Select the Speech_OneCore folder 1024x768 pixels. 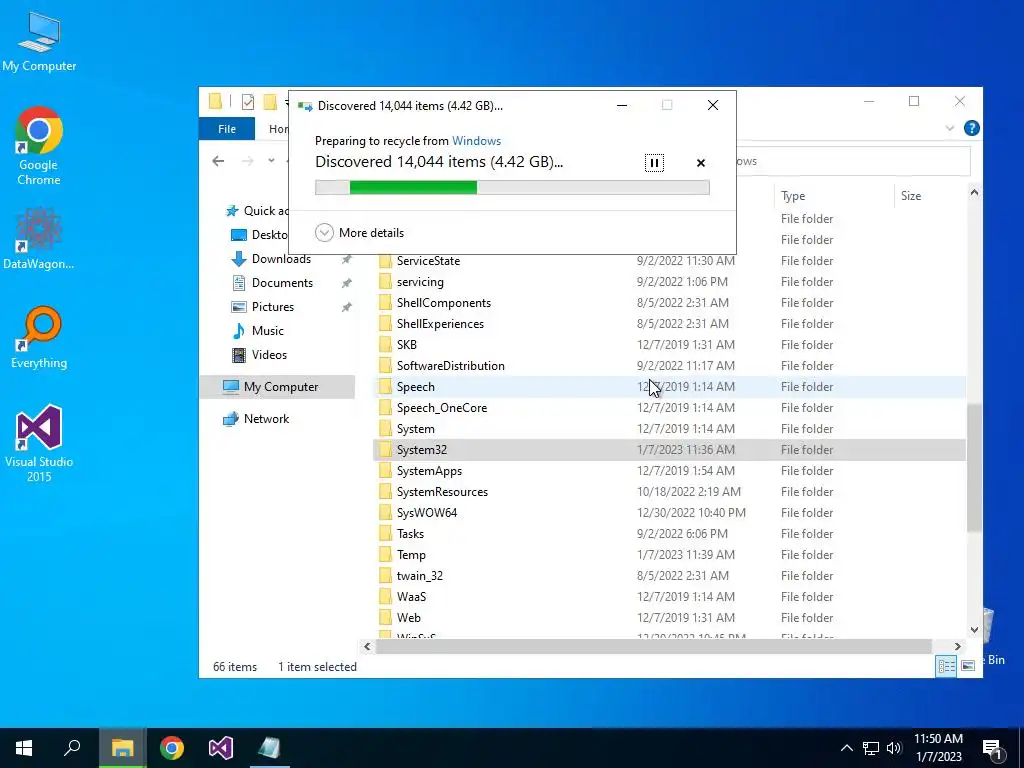pyautogui.click(x=441, y=408)
